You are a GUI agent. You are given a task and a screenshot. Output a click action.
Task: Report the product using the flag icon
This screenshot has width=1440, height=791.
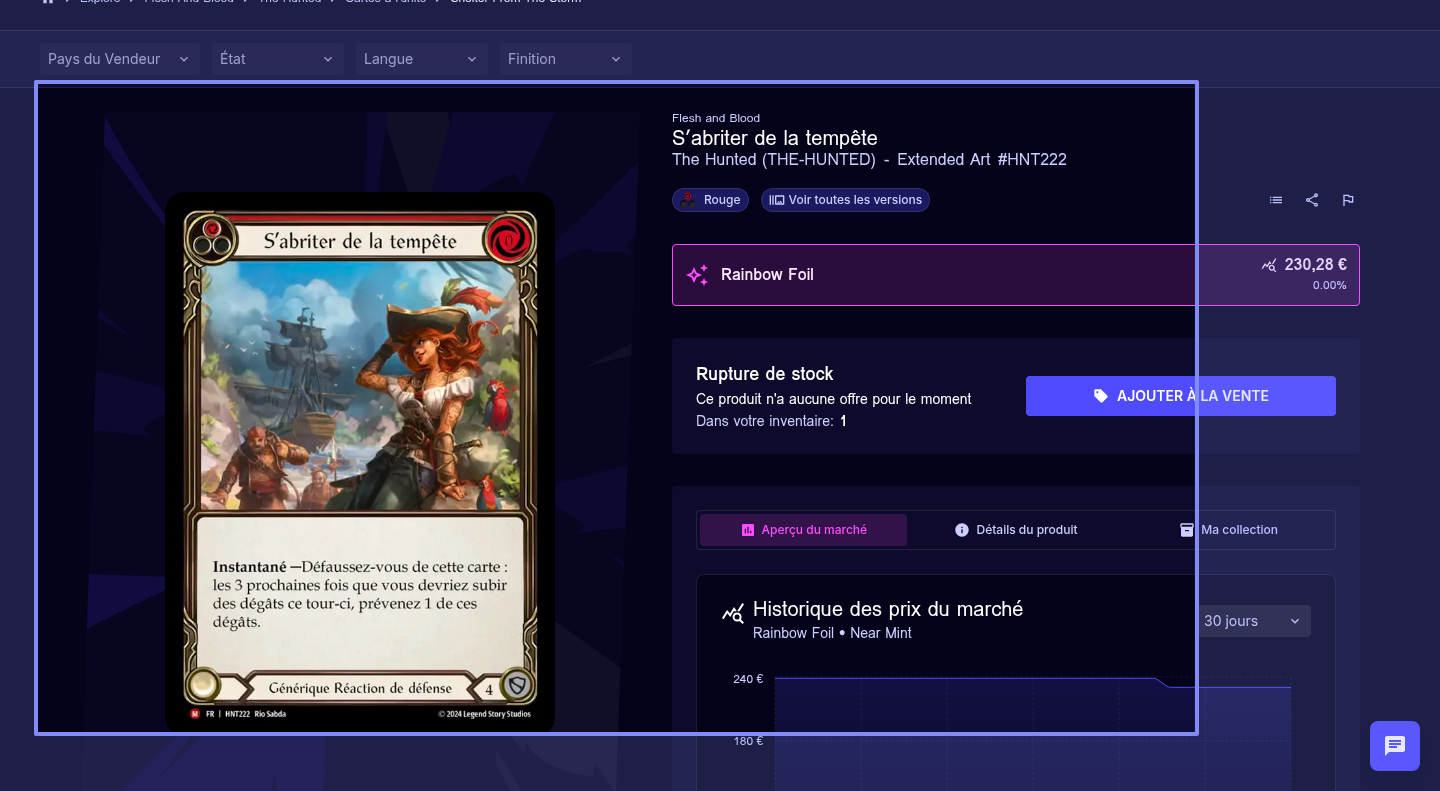1348,200
